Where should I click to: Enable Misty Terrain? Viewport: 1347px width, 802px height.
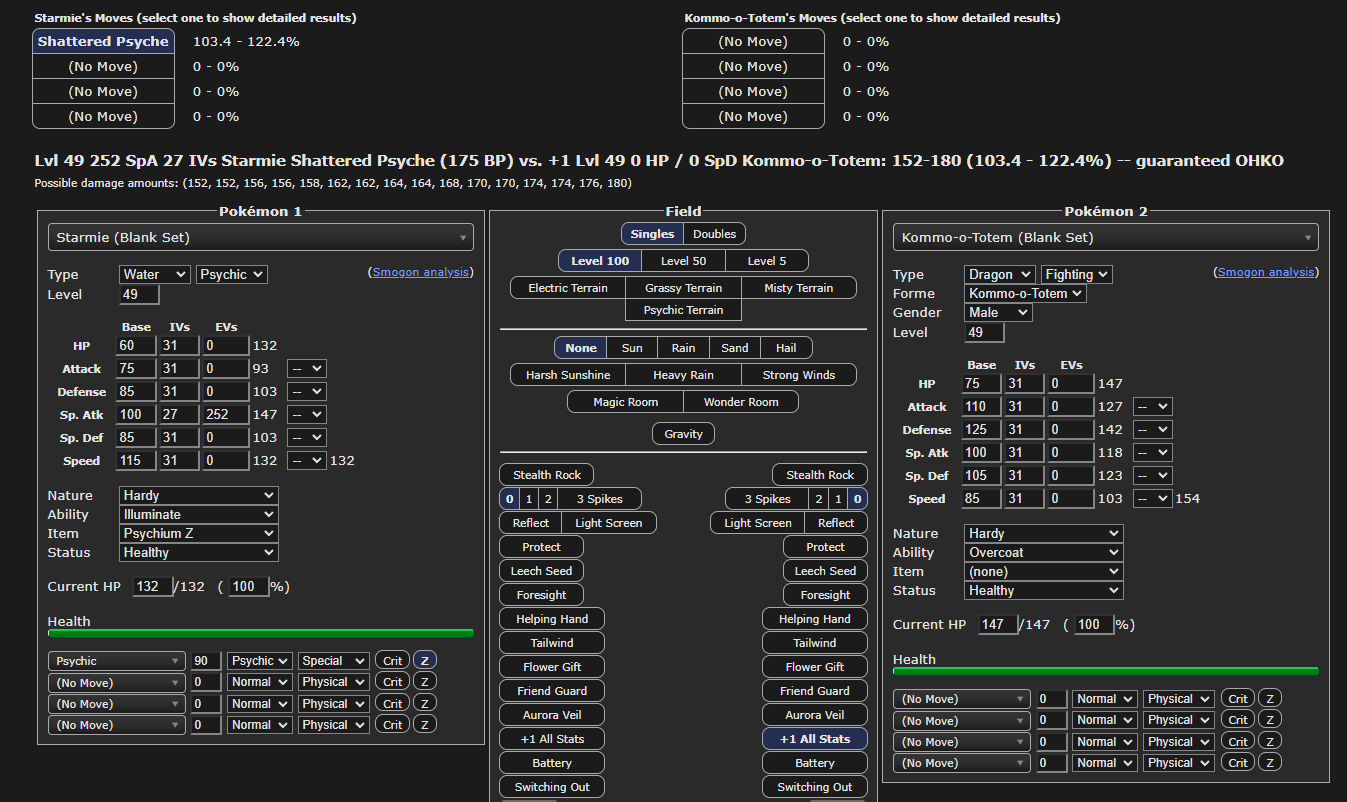pos(798,288)
